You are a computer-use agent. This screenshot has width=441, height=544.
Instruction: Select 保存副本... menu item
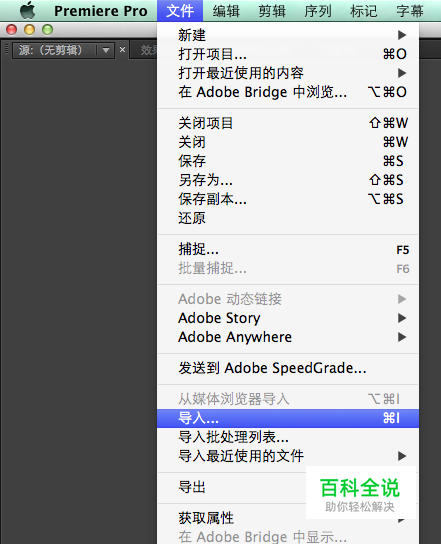pos(288,199)
